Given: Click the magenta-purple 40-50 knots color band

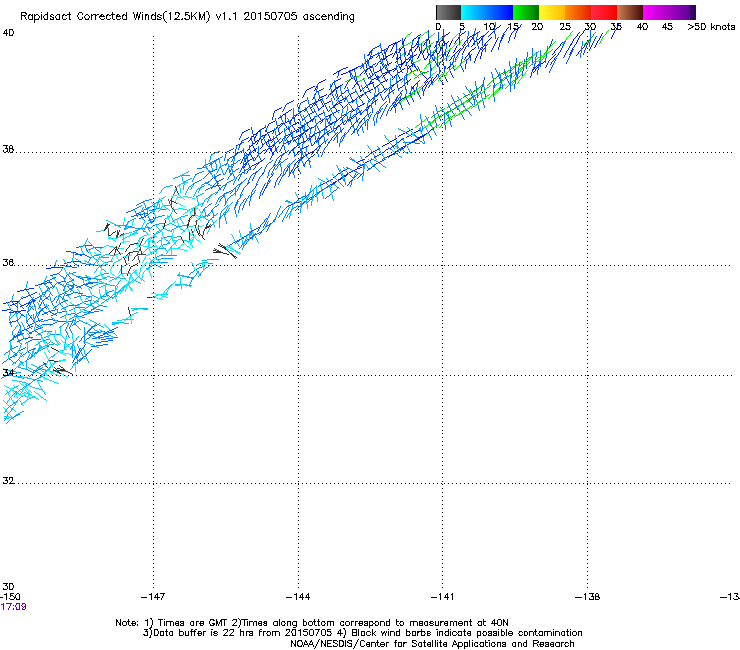Looking at the screenshot, I should (669, 12).
